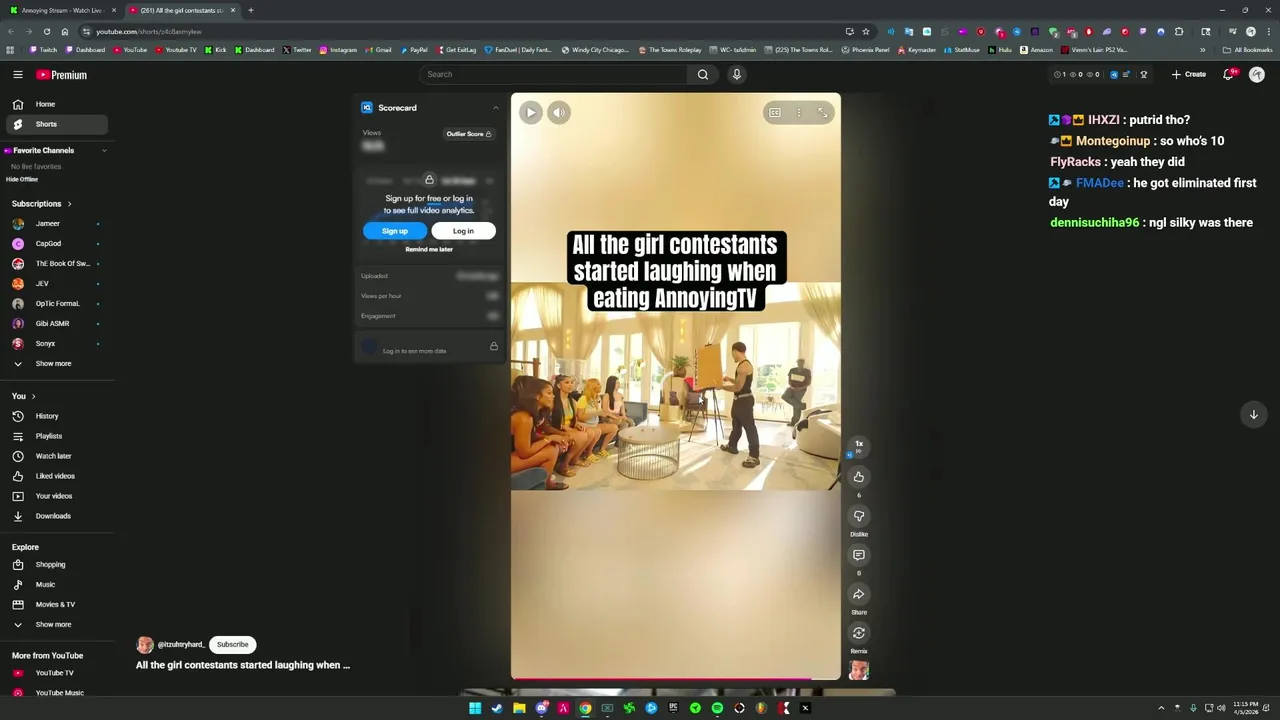
Task: Click the Scorecard IQ logo
Action: (367, 108)
